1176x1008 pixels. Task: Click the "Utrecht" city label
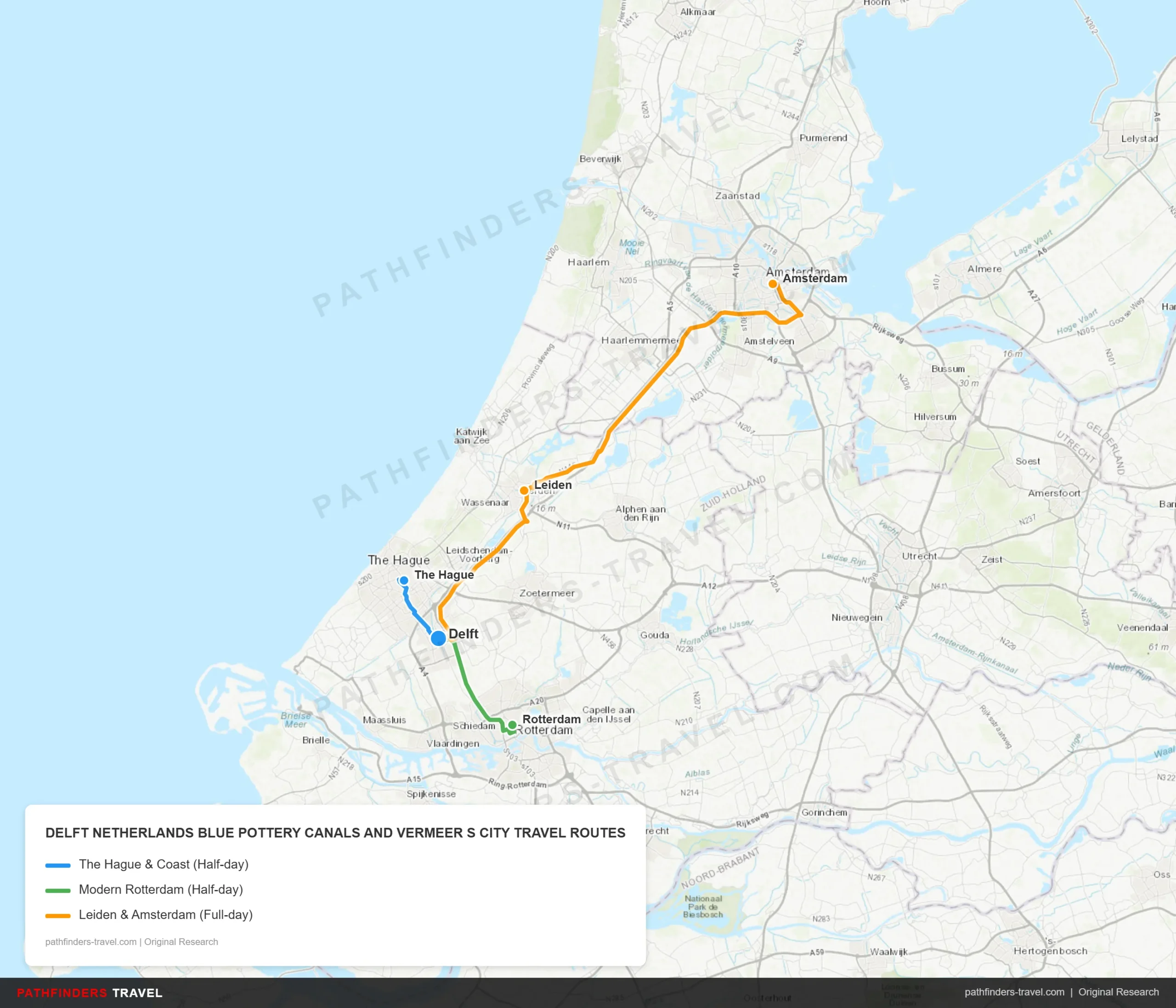click(x=920, y=556)
